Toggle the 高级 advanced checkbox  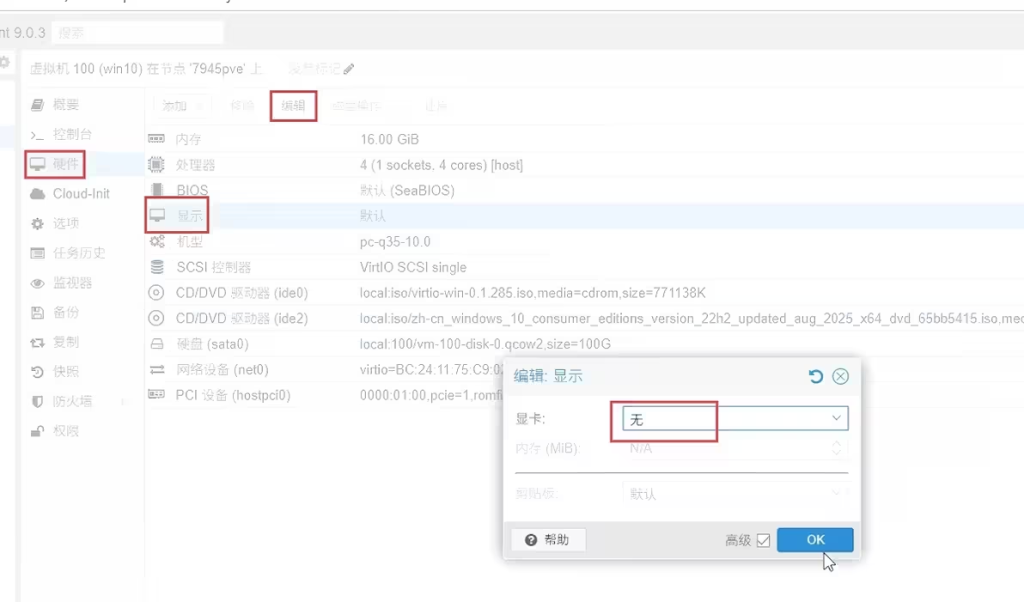point(763,540)
